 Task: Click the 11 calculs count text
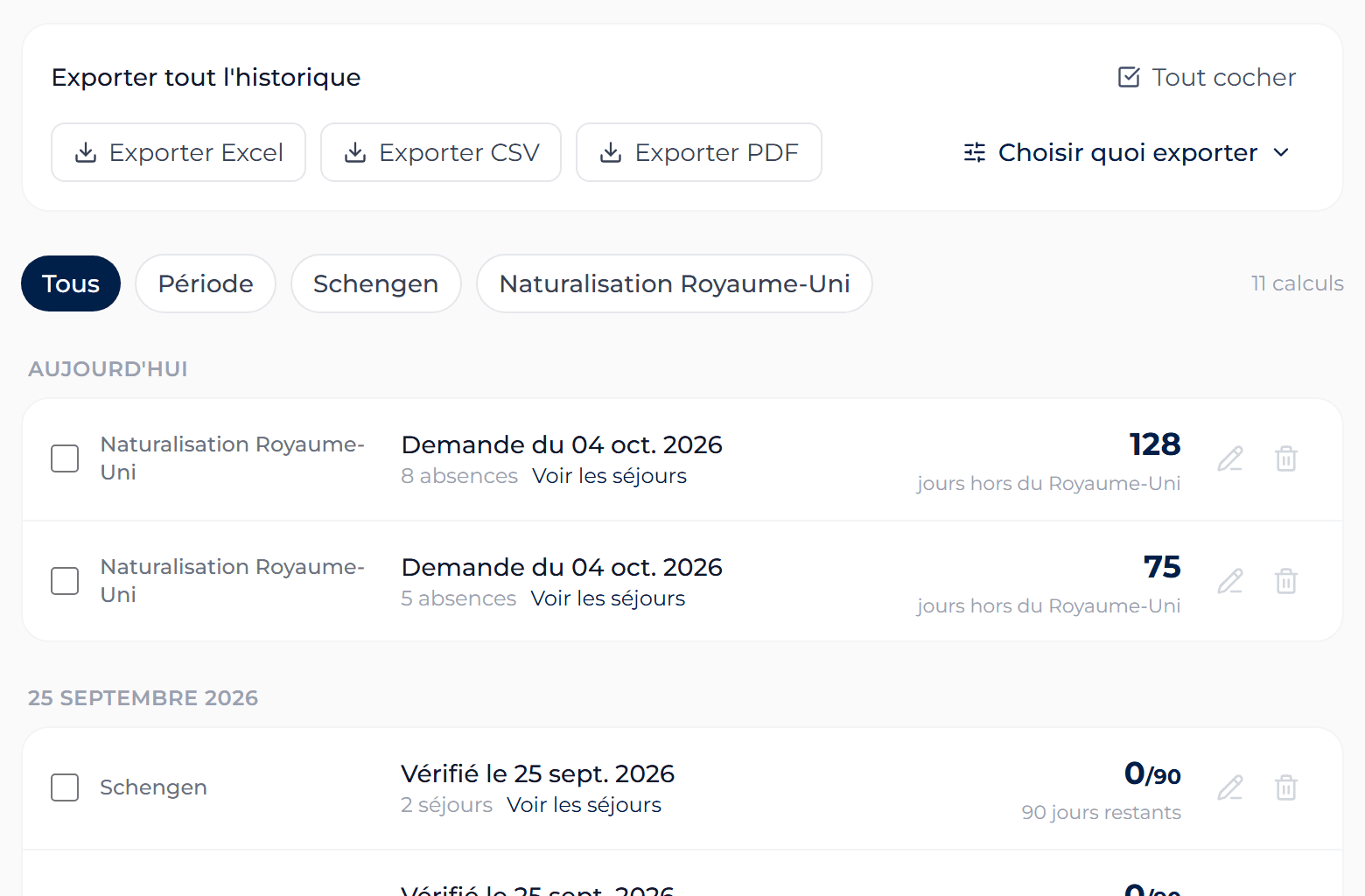click(x=1298, y=283)
